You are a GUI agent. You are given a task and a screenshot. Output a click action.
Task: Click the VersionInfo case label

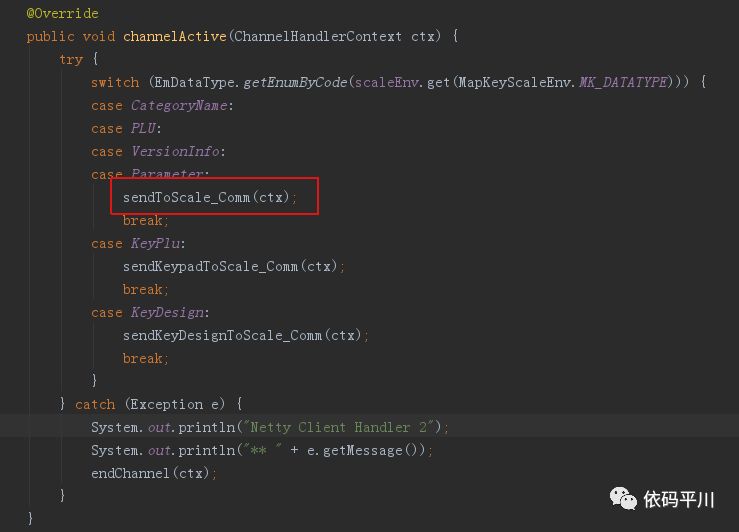pos(175,151)
